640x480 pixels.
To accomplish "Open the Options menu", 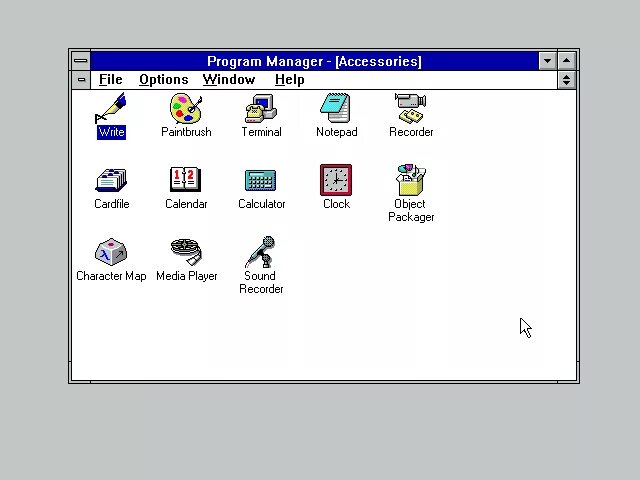I will click(x=164, y=79).
